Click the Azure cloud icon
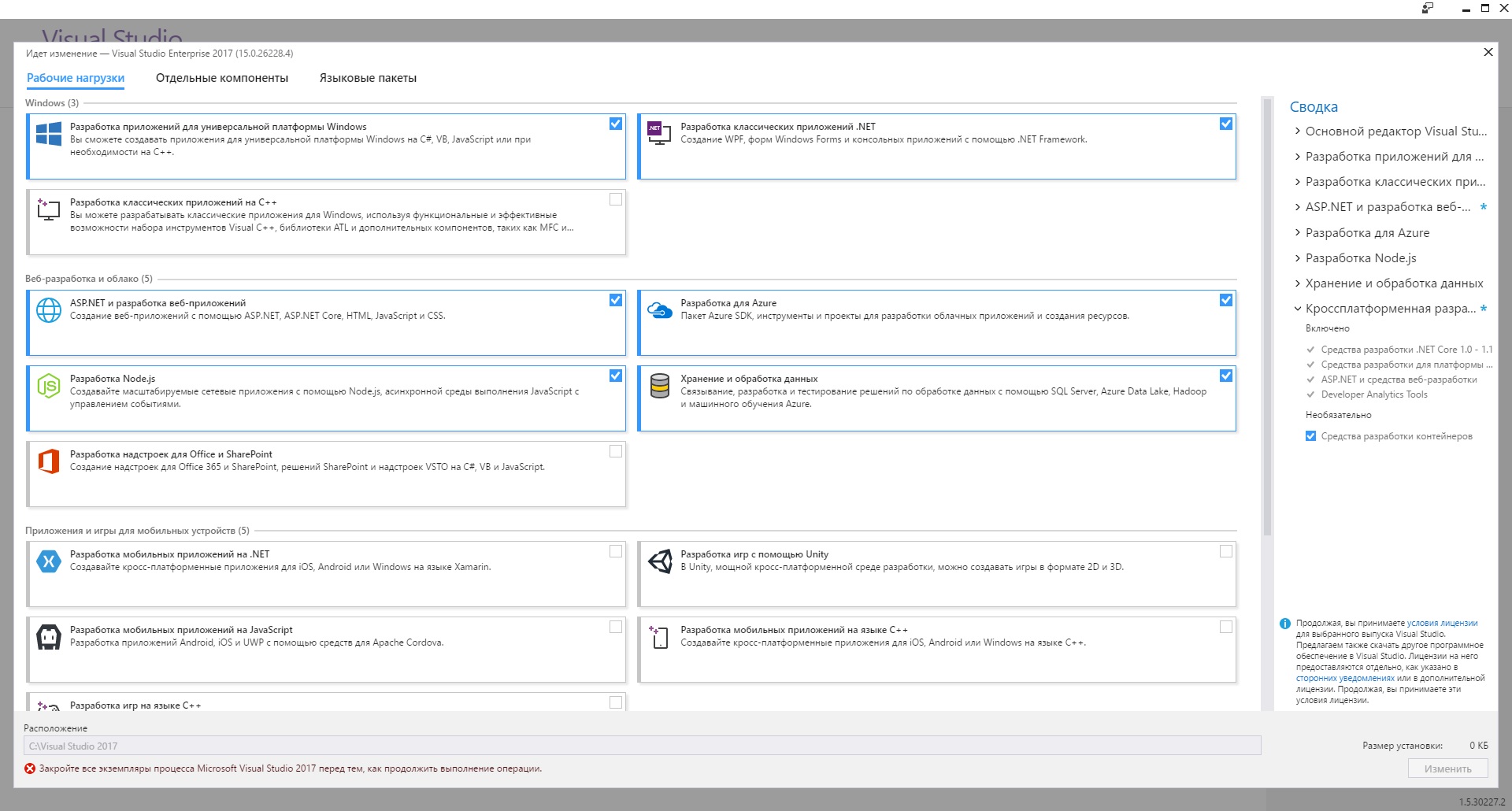1512x811 pixels. pyautogui.click(x=659, y=310)
